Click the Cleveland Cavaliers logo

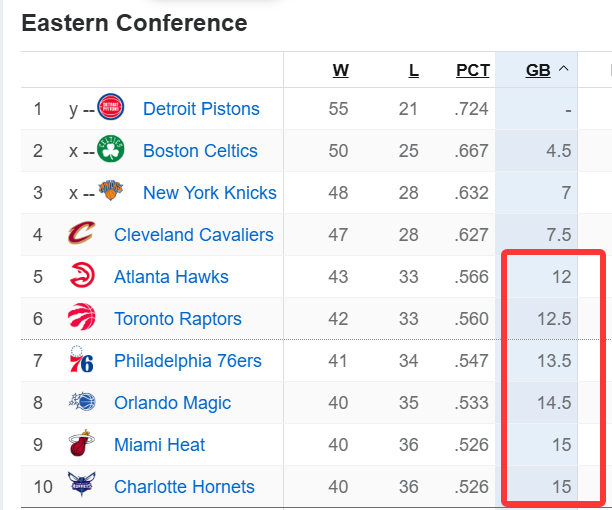tap(82, 234)
